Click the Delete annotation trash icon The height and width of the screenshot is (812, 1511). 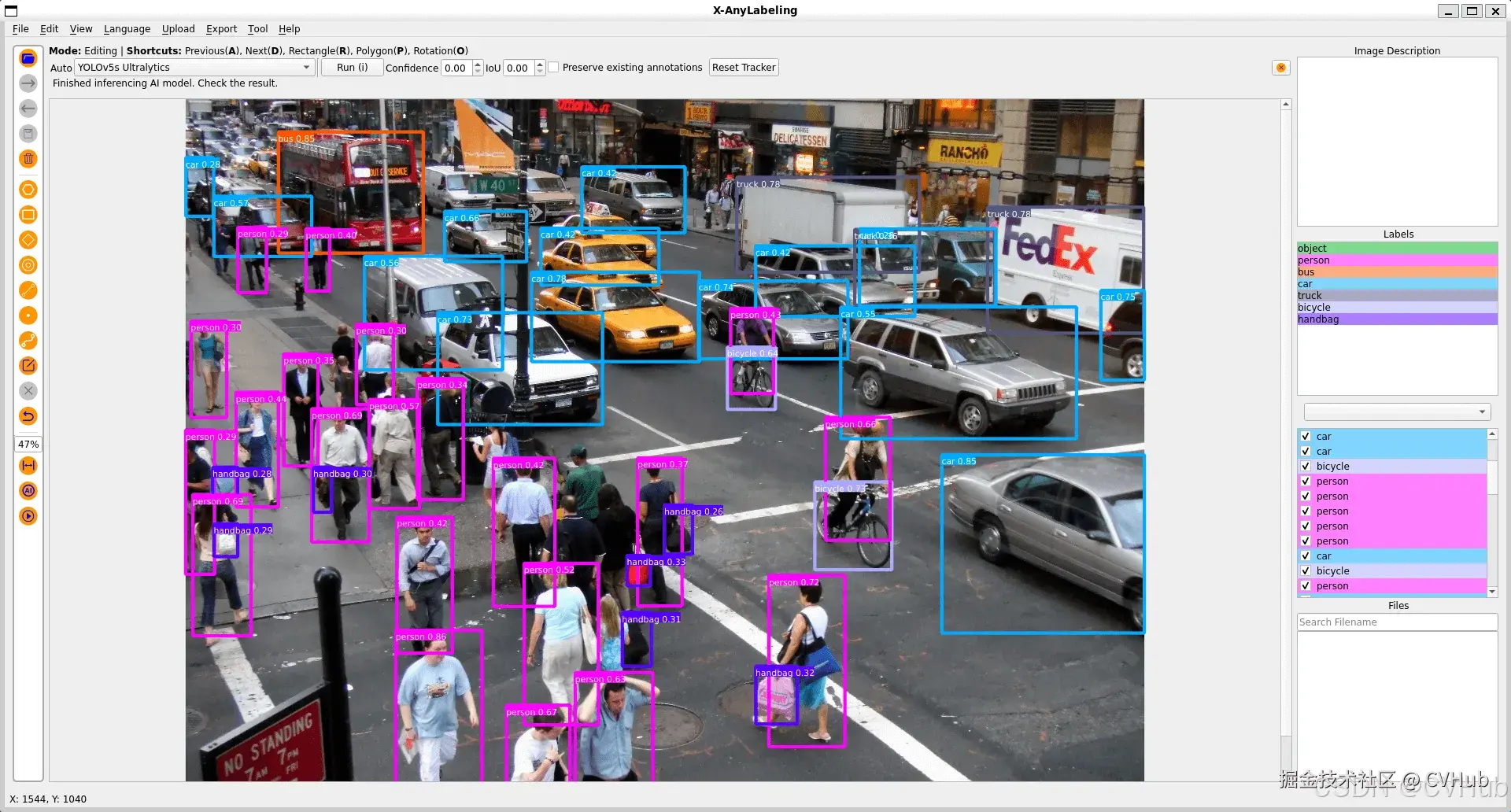28,159
